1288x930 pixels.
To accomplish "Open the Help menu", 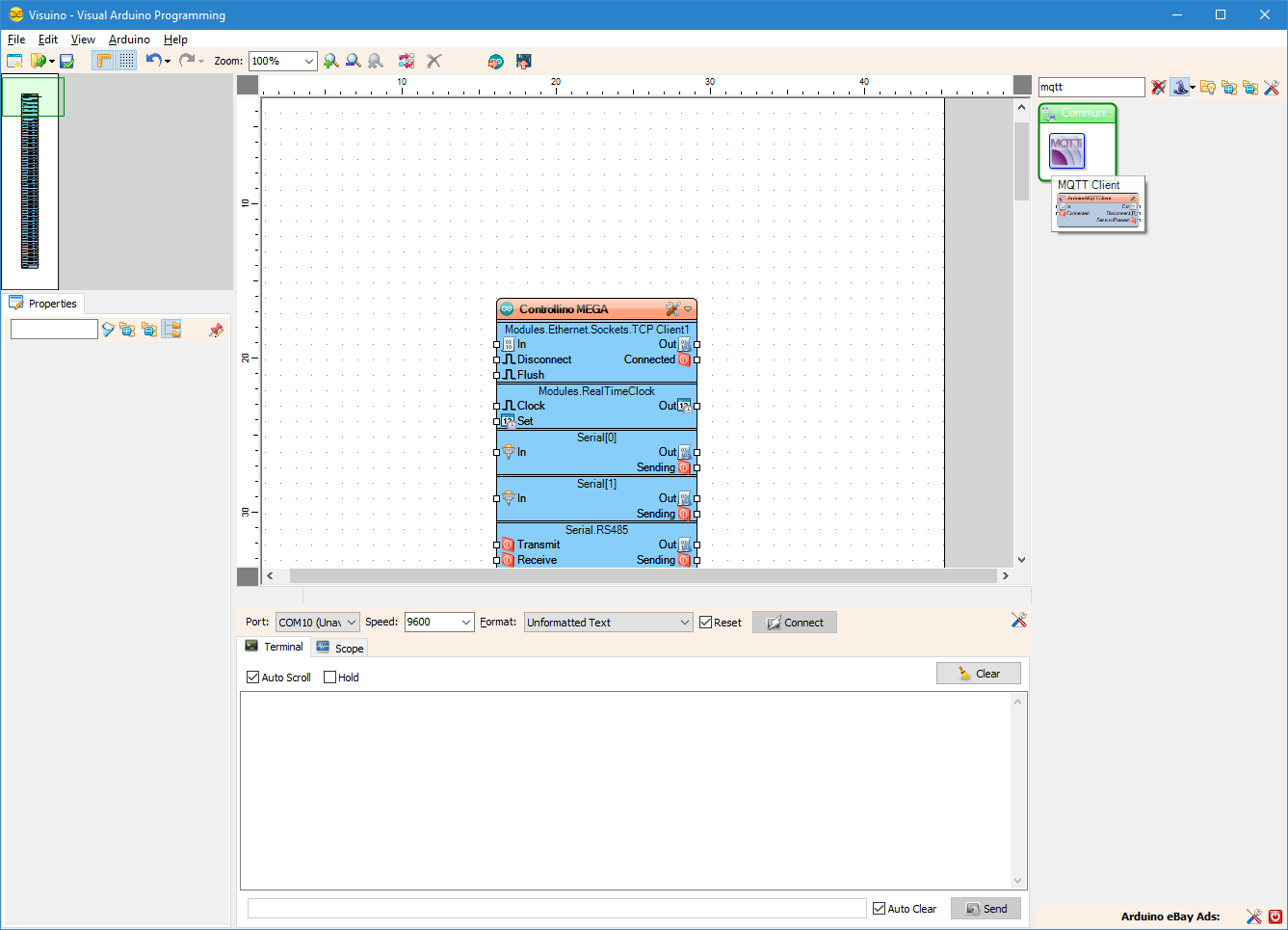I will coord(175,40).
